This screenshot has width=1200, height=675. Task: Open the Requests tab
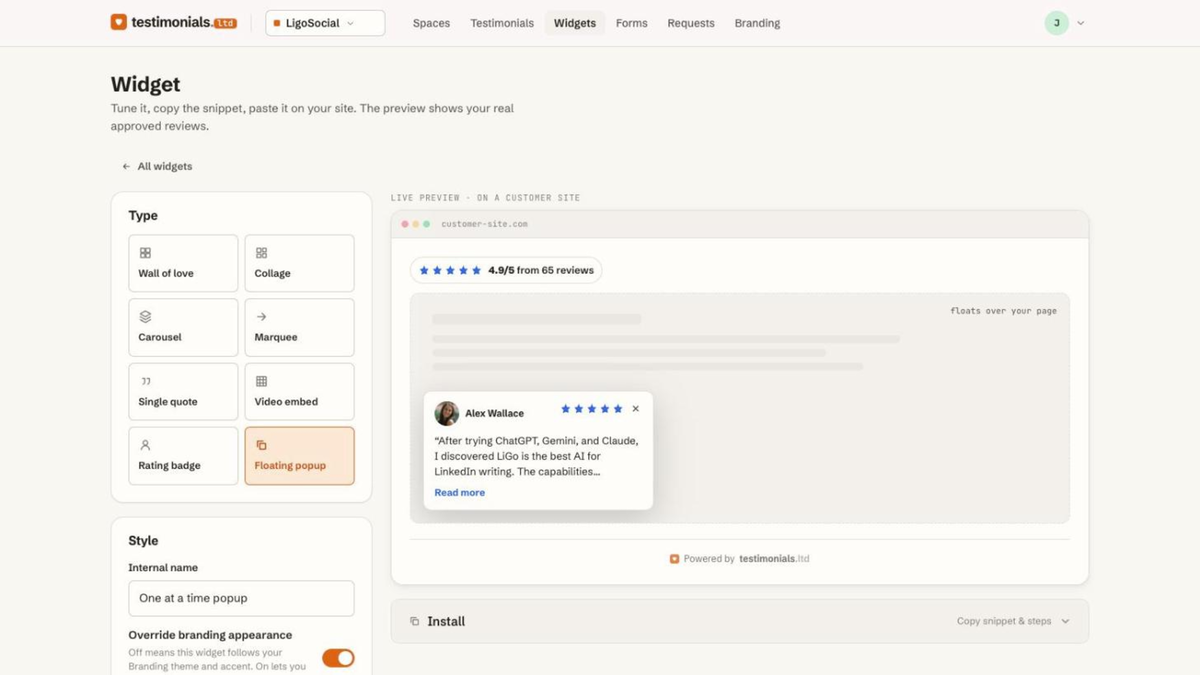691,23
